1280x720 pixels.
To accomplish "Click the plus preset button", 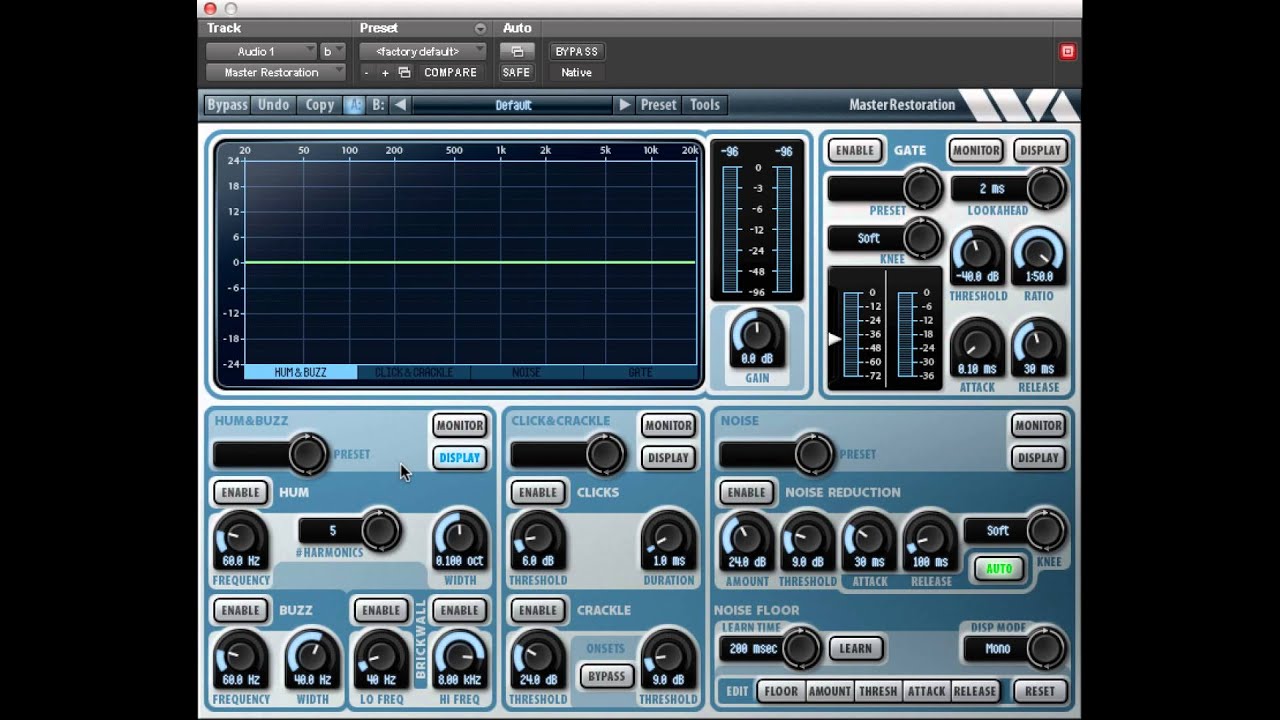I will pyautogui.click(x=385, y=72).
